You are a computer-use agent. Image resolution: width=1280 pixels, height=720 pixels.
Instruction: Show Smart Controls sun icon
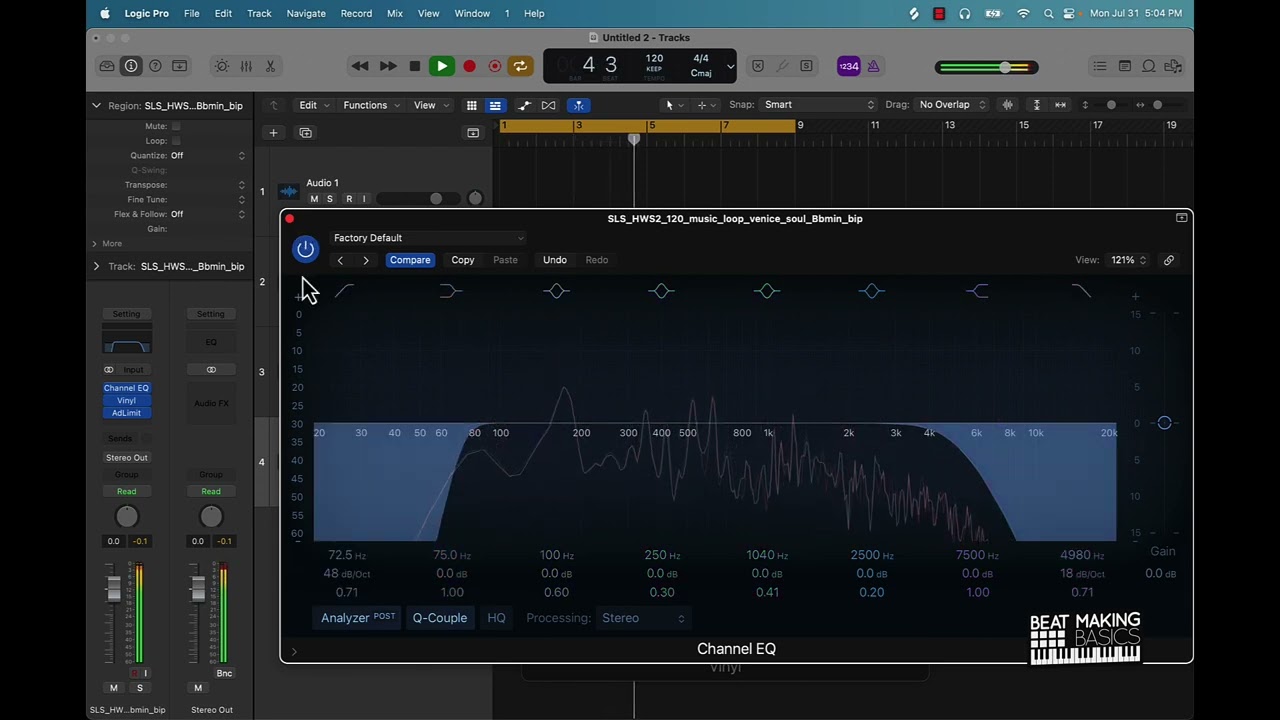coord(222,66)
